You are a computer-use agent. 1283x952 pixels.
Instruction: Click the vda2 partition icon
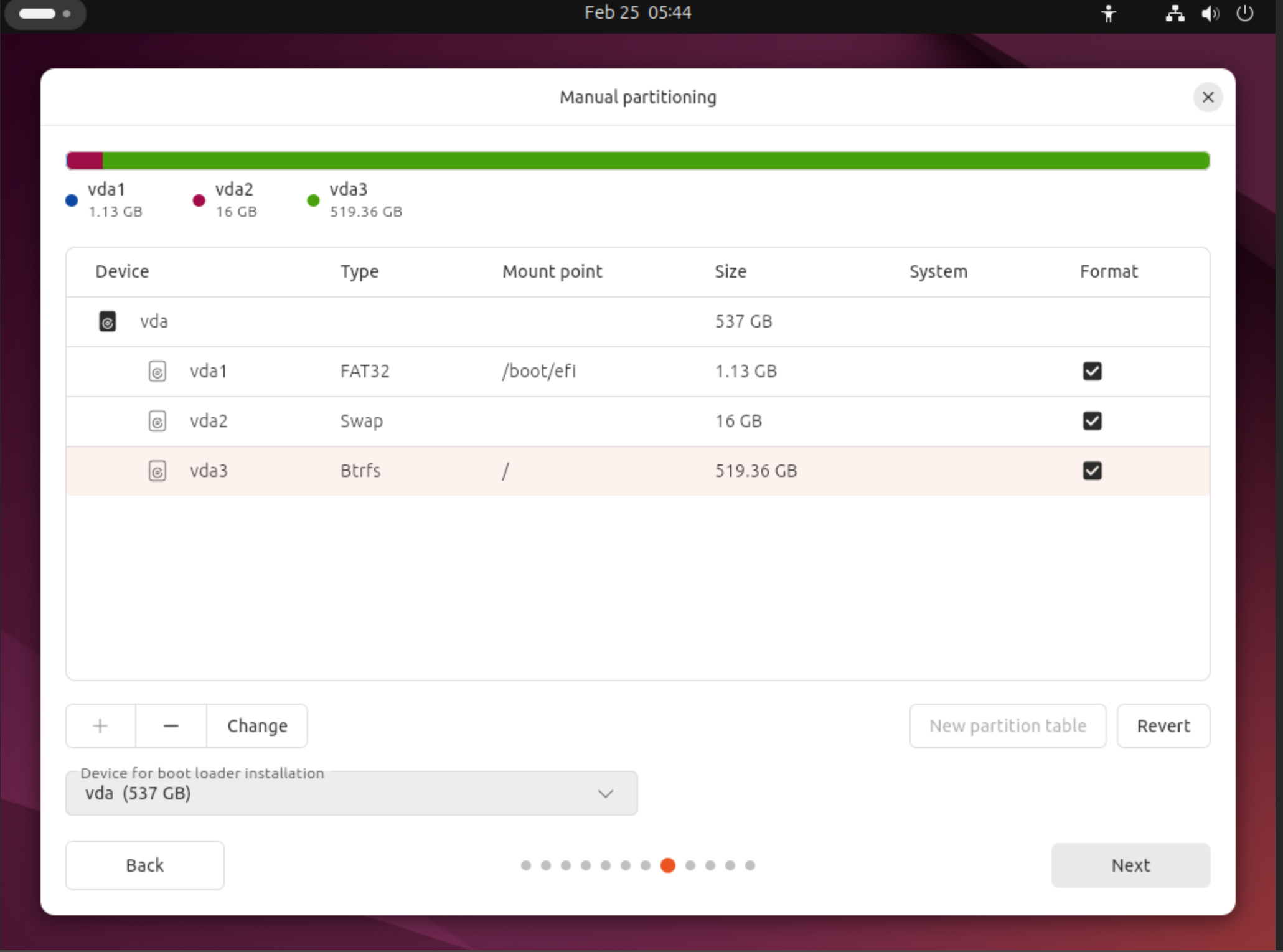click(x=157, y=421)
